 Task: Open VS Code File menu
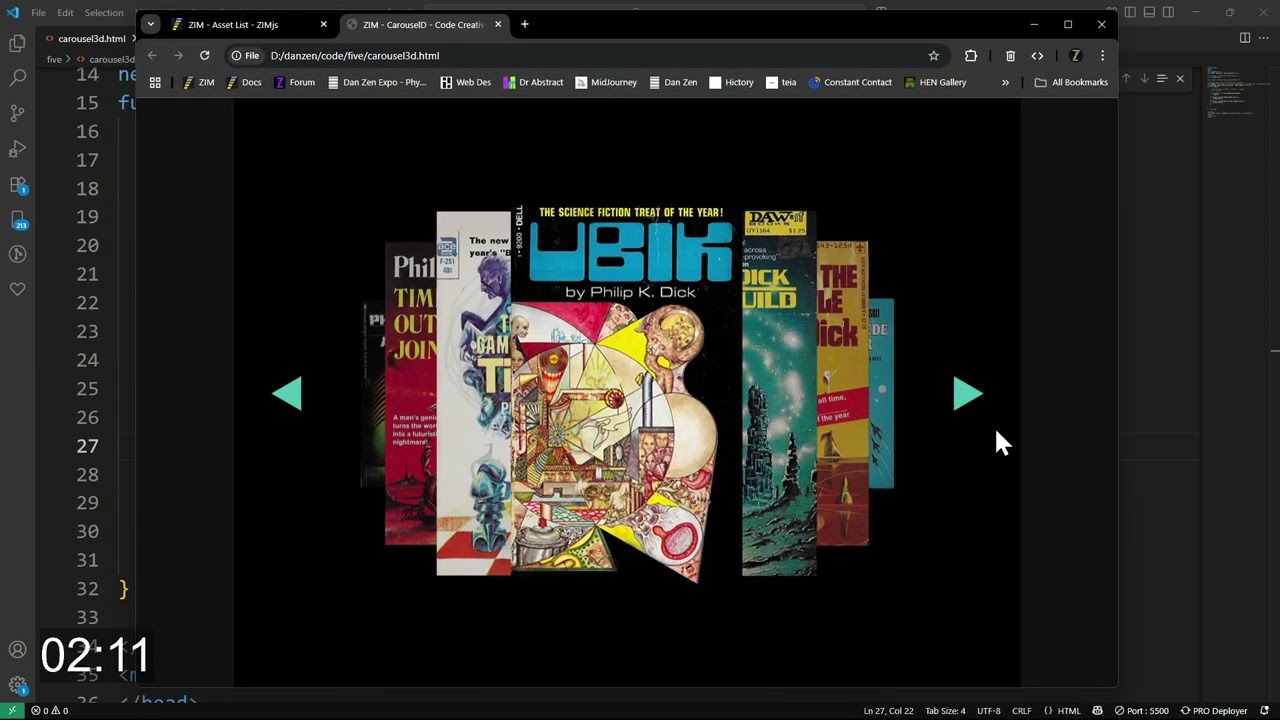pyautogui.click(x=38, y=13)
